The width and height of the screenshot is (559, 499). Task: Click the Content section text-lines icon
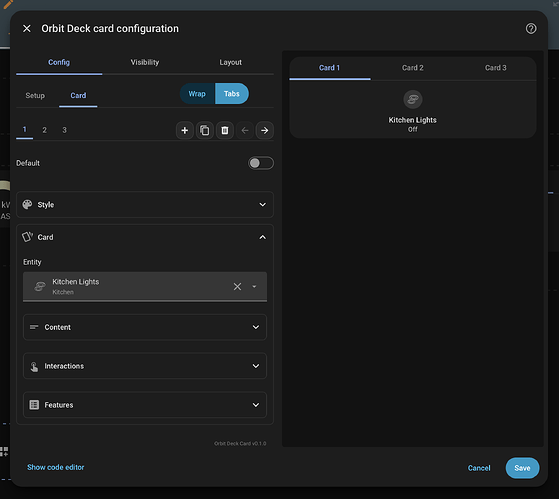(34, 327)
